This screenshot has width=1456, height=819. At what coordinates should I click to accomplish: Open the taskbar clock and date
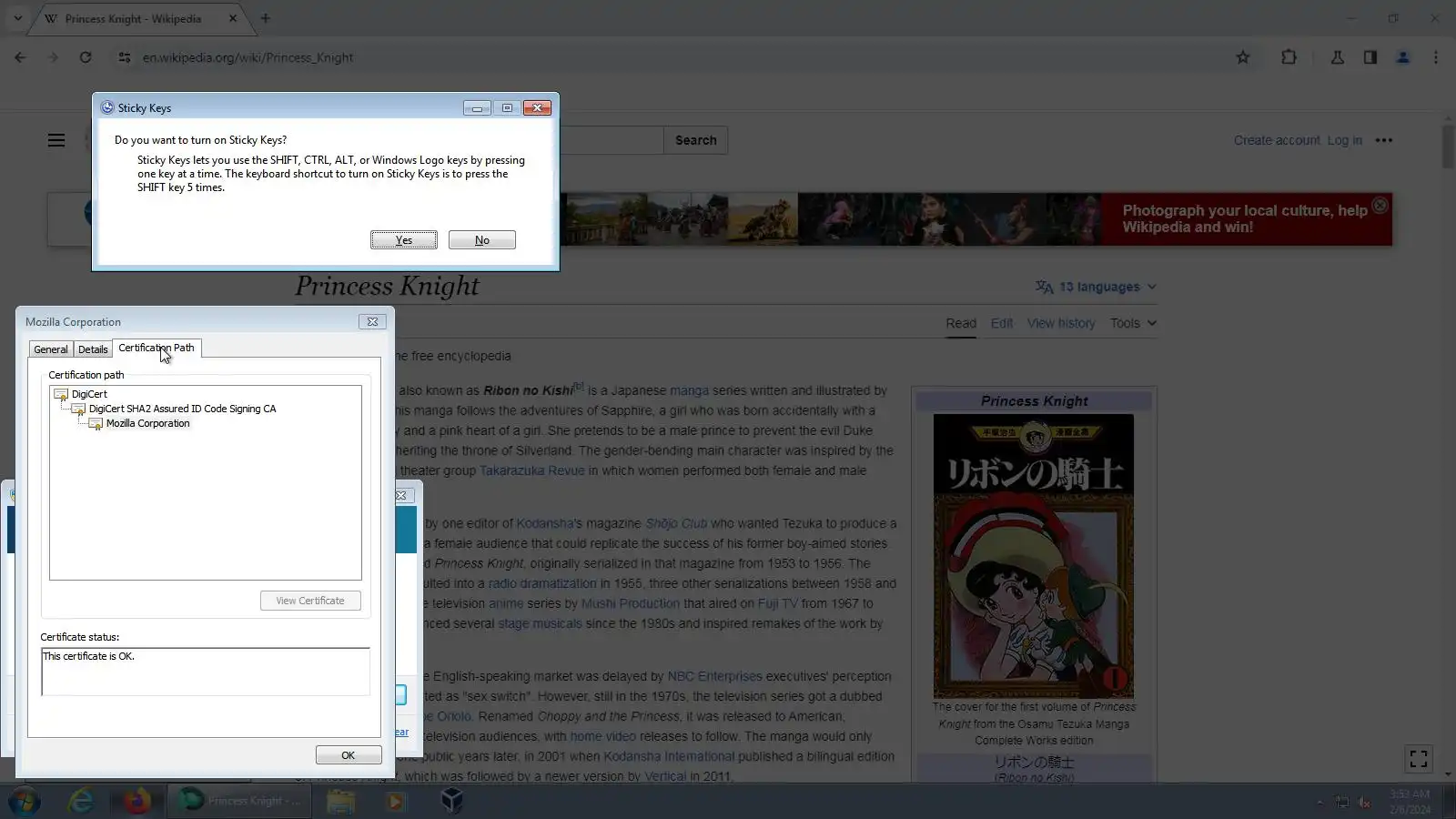[1410, 802]
